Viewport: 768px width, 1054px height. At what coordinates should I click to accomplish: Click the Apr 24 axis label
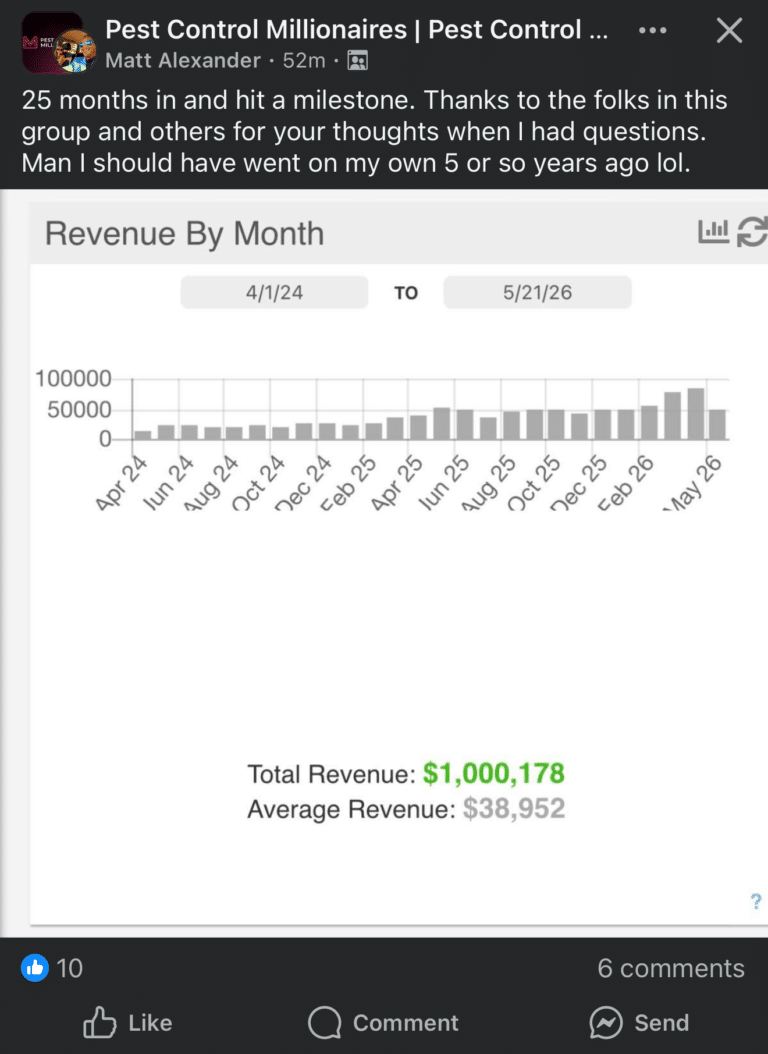tap(121, 483)
